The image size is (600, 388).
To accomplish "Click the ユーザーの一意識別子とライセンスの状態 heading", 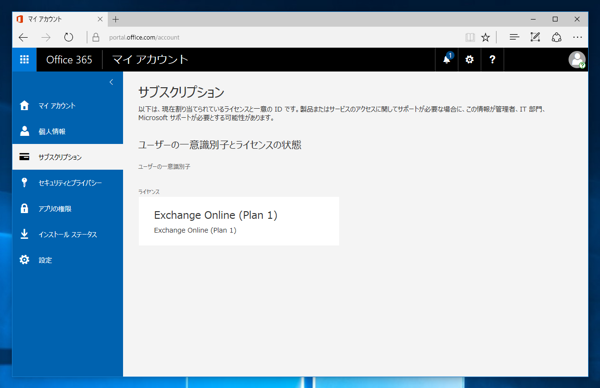I will pyautogui.click(x=220, y=145).
